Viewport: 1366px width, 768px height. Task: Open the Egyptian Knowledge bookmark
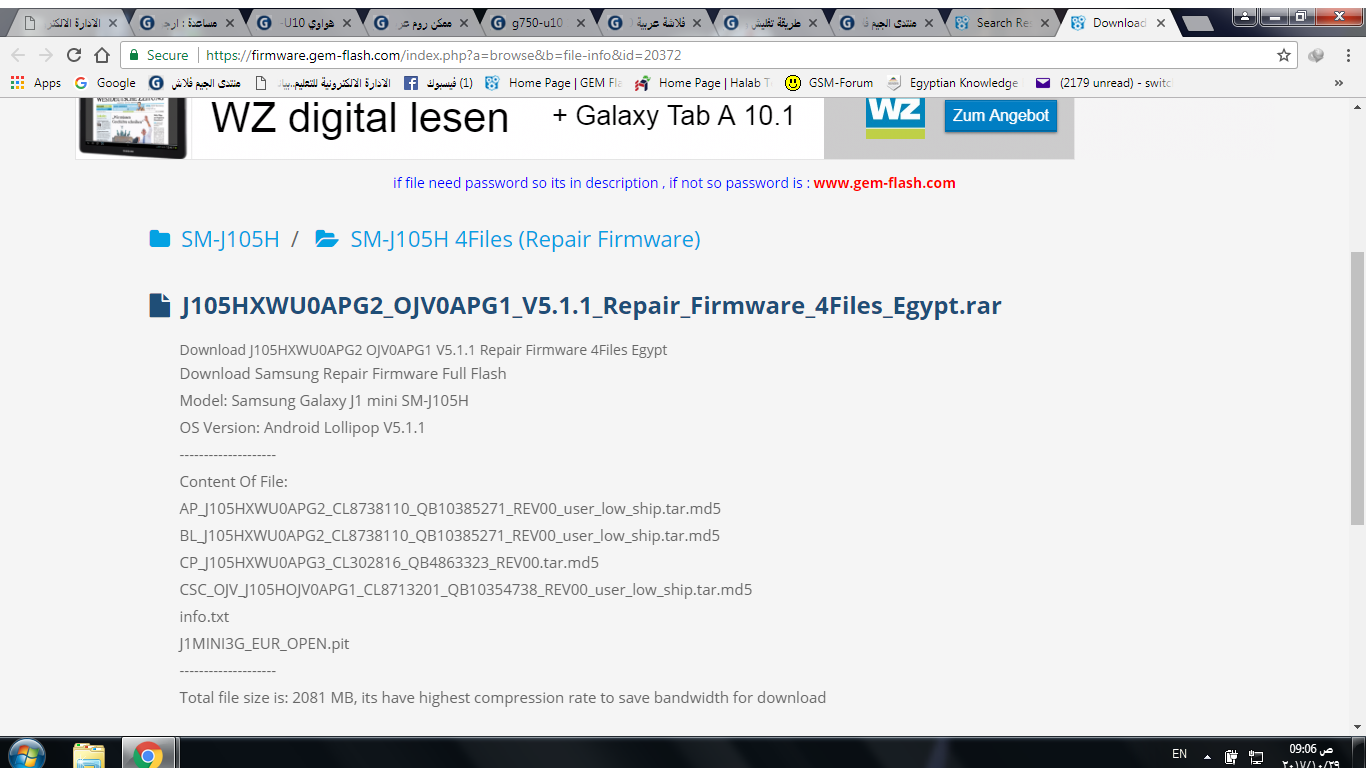point(952,83)
